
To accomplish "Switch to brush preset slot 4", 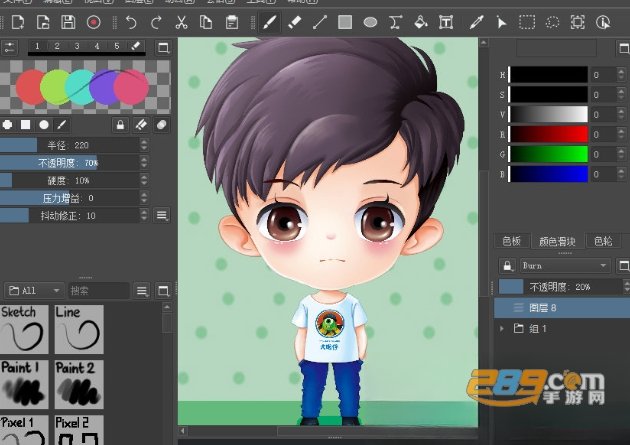I will coord(97,46).
